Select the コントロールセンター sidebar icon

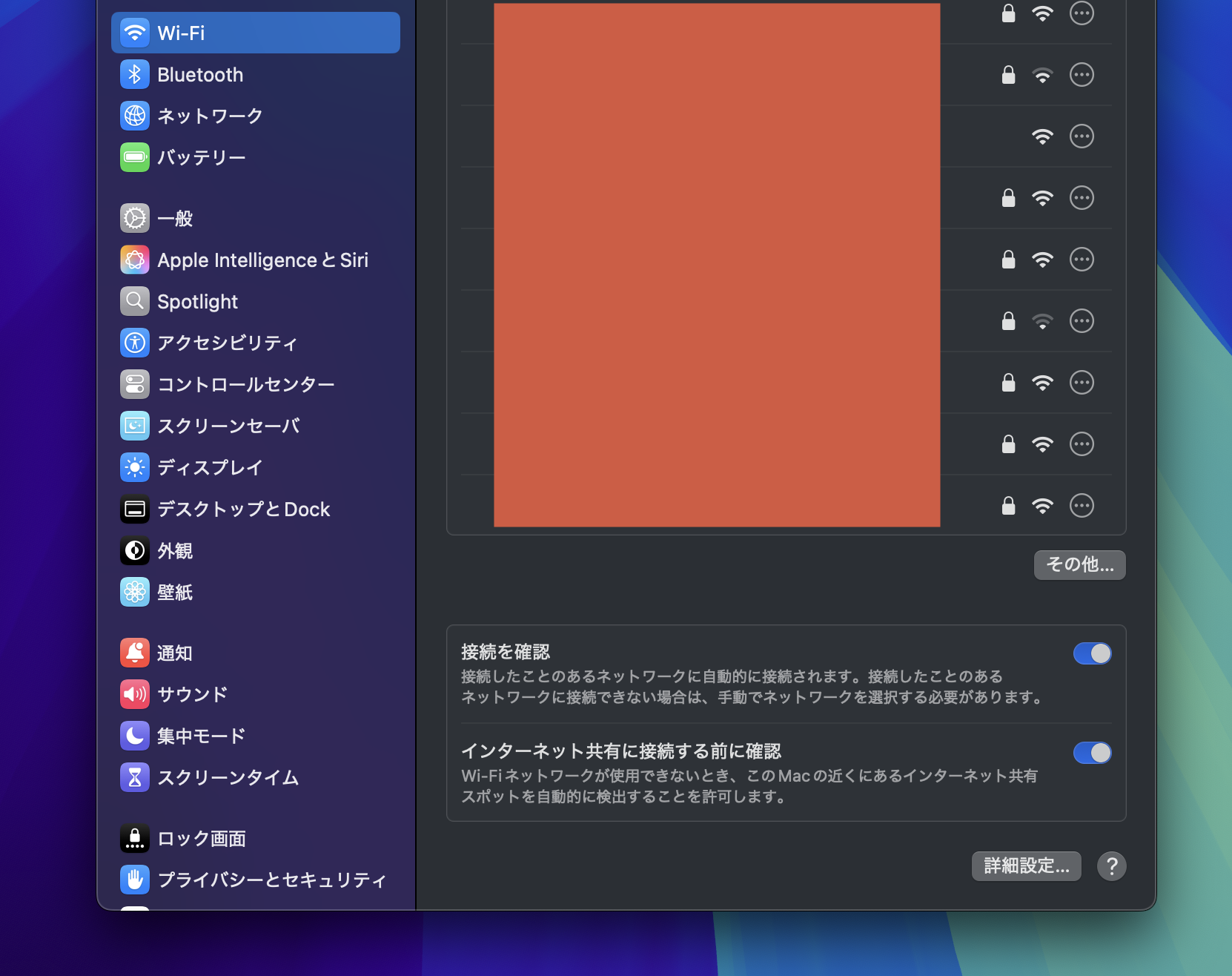click(134, 384)
